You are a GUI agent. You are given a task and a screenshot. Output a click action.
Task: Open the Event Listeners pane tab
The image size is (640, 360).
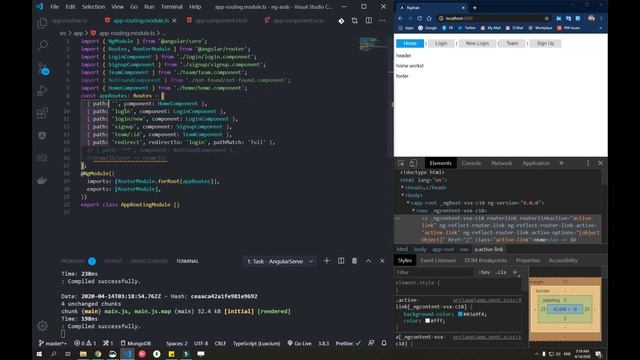click(438, 260)
